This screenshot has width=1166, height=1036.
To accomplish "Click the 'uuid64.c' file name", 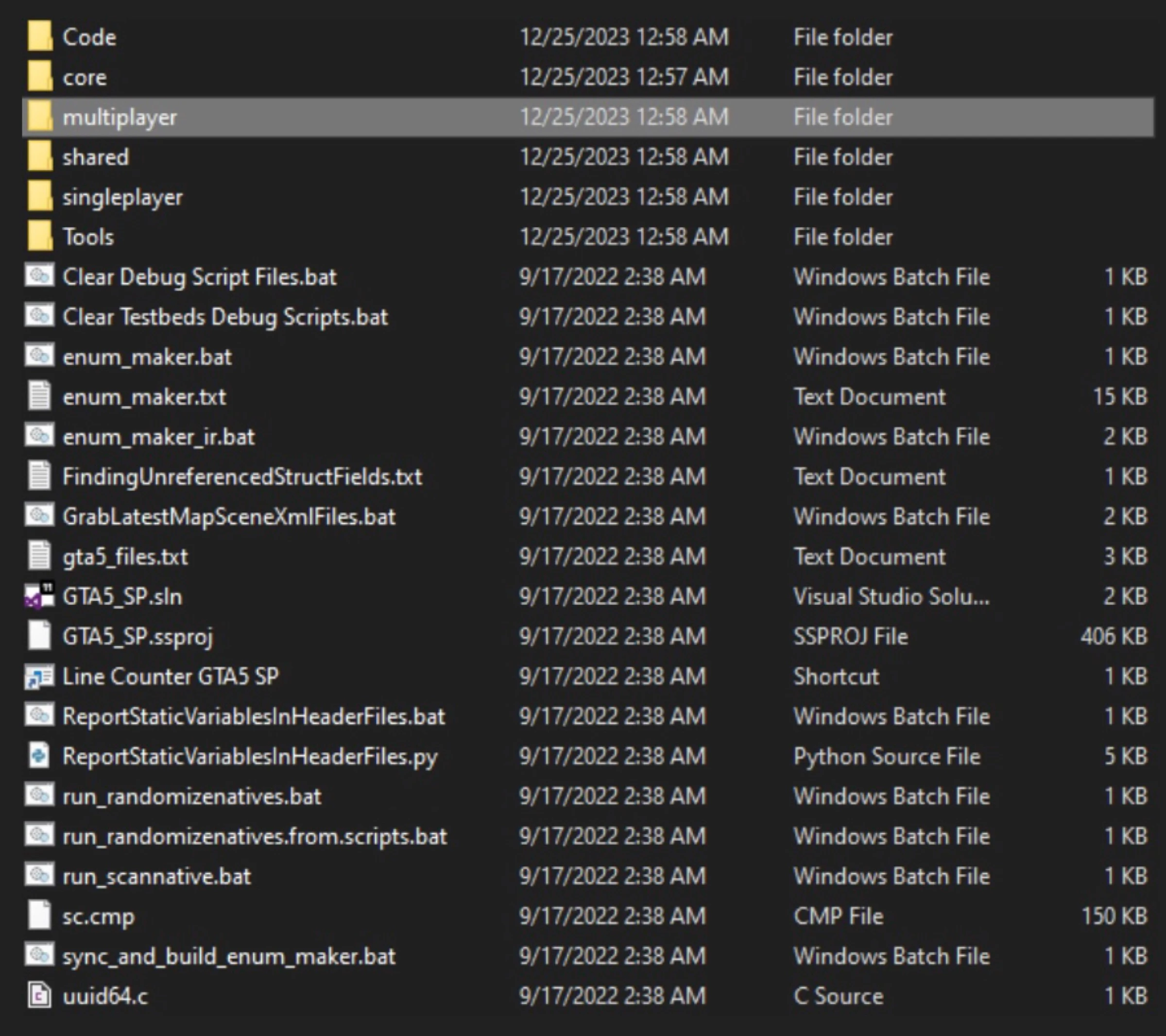I will [x=105, y=996].
